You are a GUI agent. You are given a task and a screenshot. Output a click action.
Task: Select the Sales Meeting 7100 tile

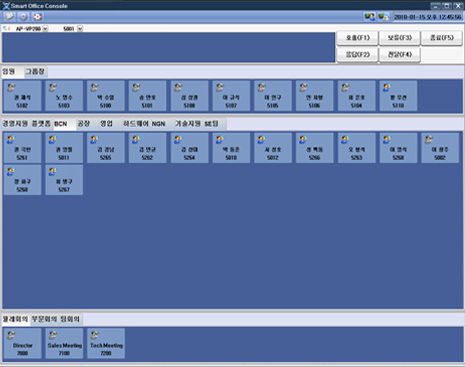[x=64, y=343]
